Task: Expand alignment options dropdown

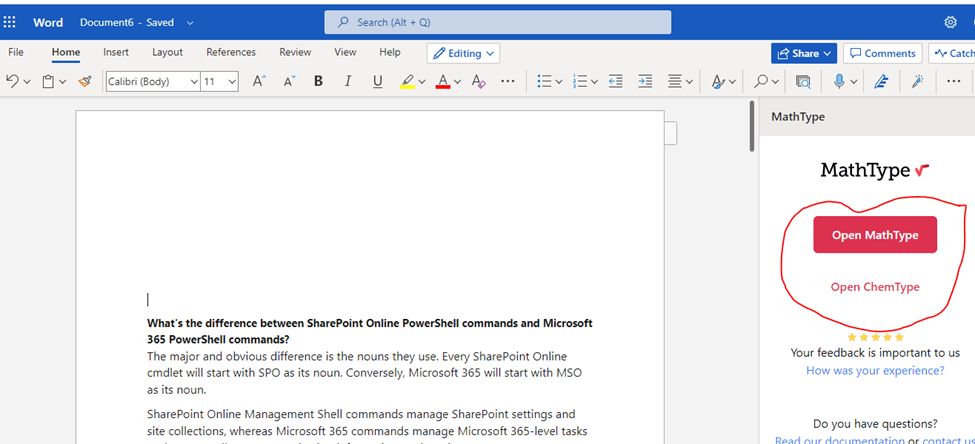Action: coord(690,81)
